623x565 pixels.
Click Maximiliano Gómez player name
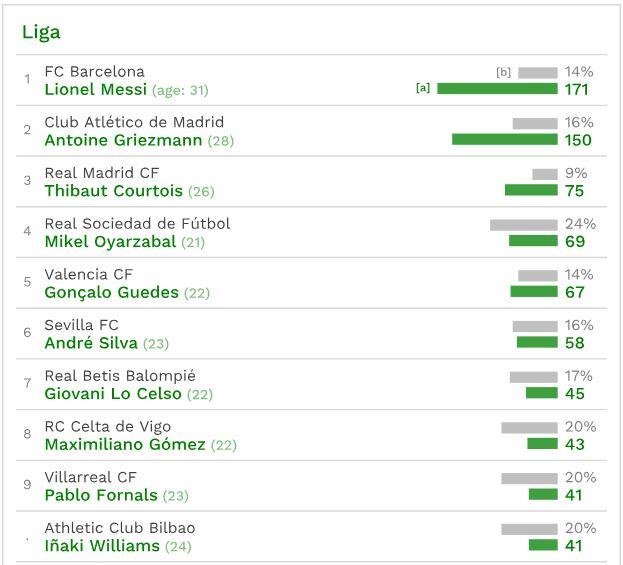coord(125,445)
